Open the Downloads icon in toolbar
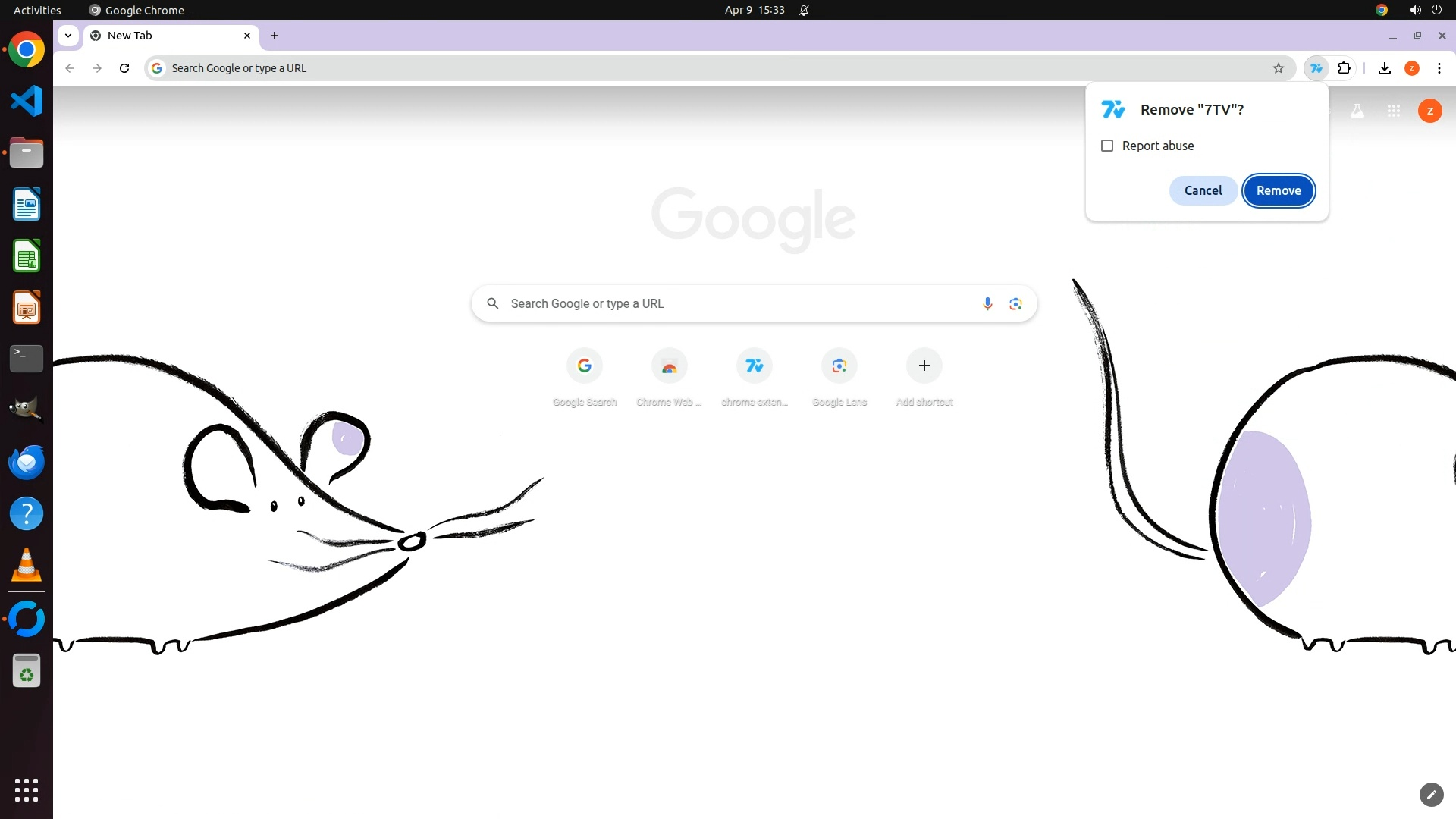The image size is (1456, 819). click(x=1385, y=68)
